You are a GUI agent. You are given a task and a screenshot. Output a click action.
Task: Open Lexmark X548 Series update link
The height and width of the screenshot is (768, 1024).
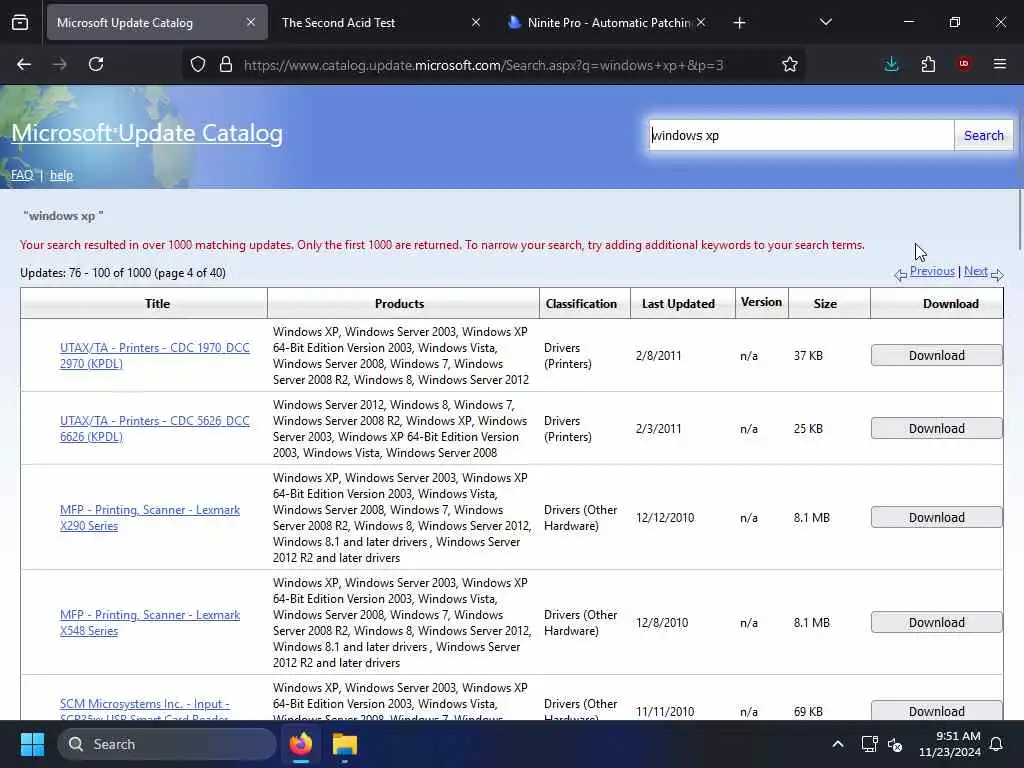click(x=150, y=623)
